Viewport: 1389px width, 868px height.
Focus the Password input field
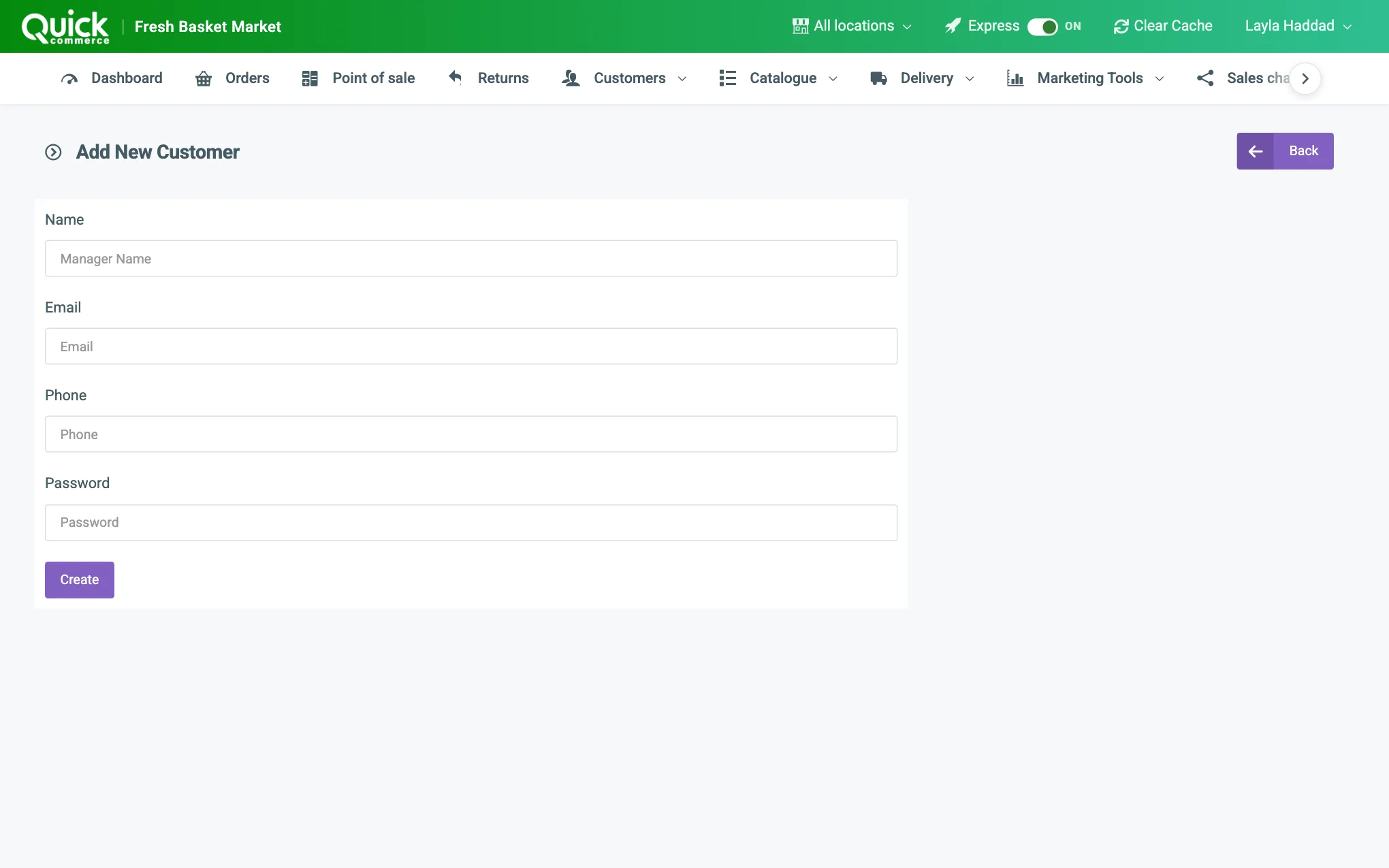tap(471, 523)
